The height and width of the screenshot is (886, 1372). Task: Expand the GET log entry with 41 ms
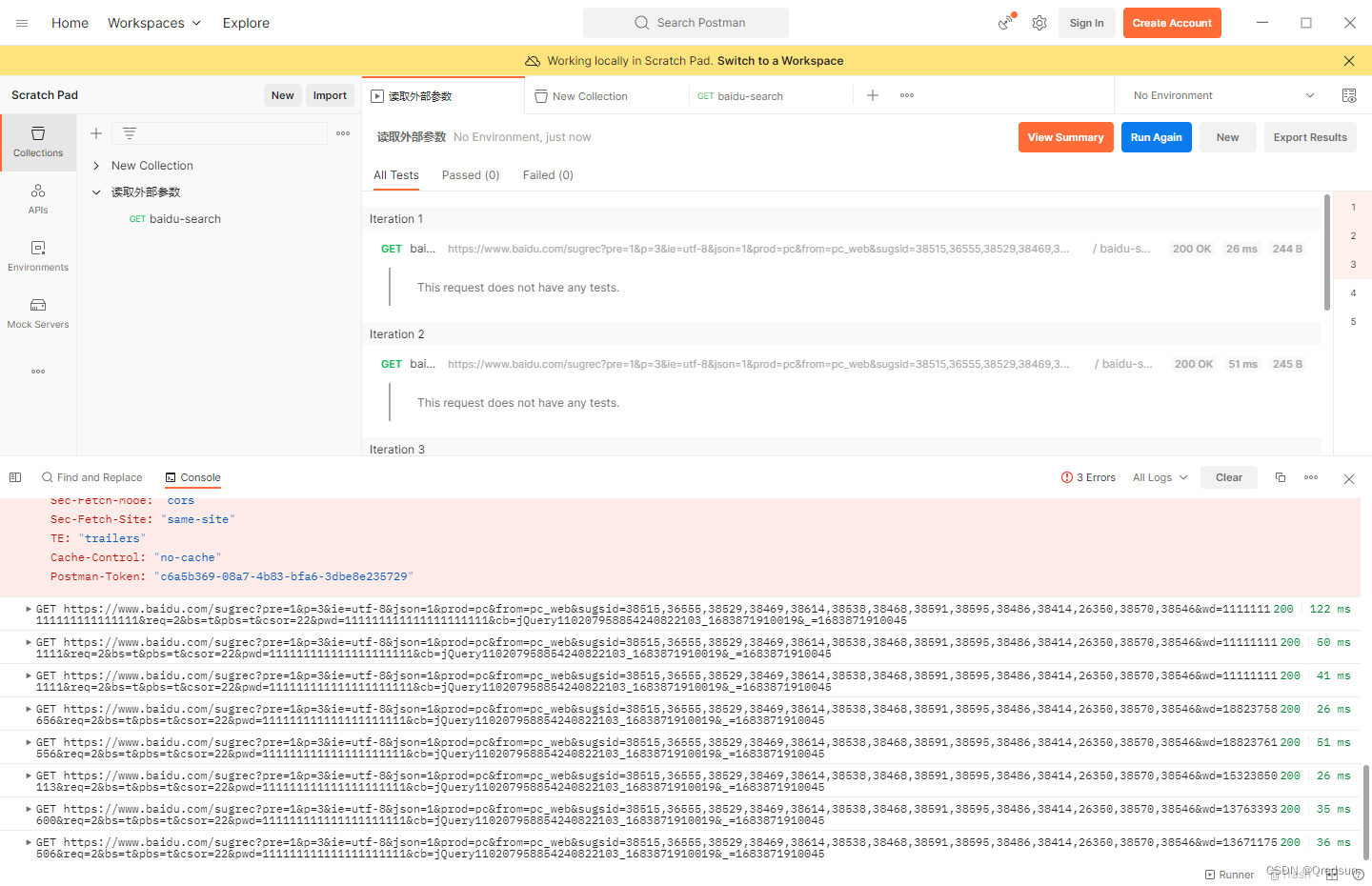point(29,675)
